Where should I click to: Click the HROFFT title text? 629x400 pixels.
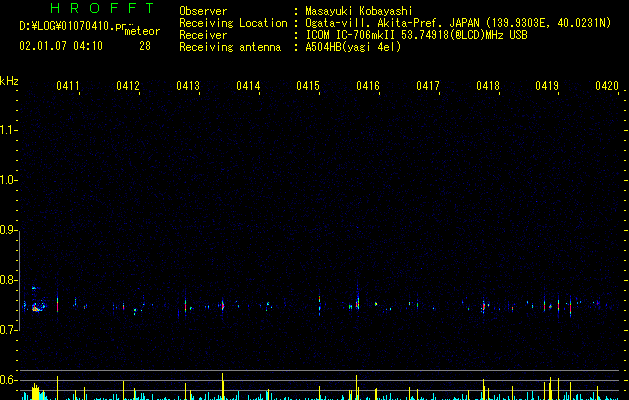click(102, 8)
